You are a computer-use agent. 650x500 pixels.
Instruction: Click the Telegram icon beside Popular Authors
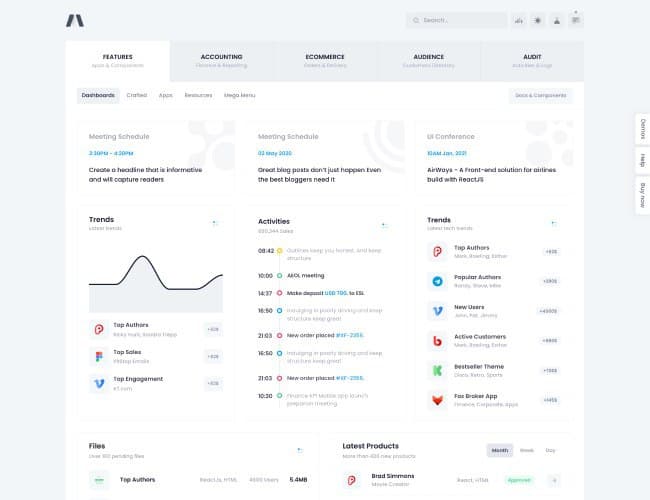[437, 282]
